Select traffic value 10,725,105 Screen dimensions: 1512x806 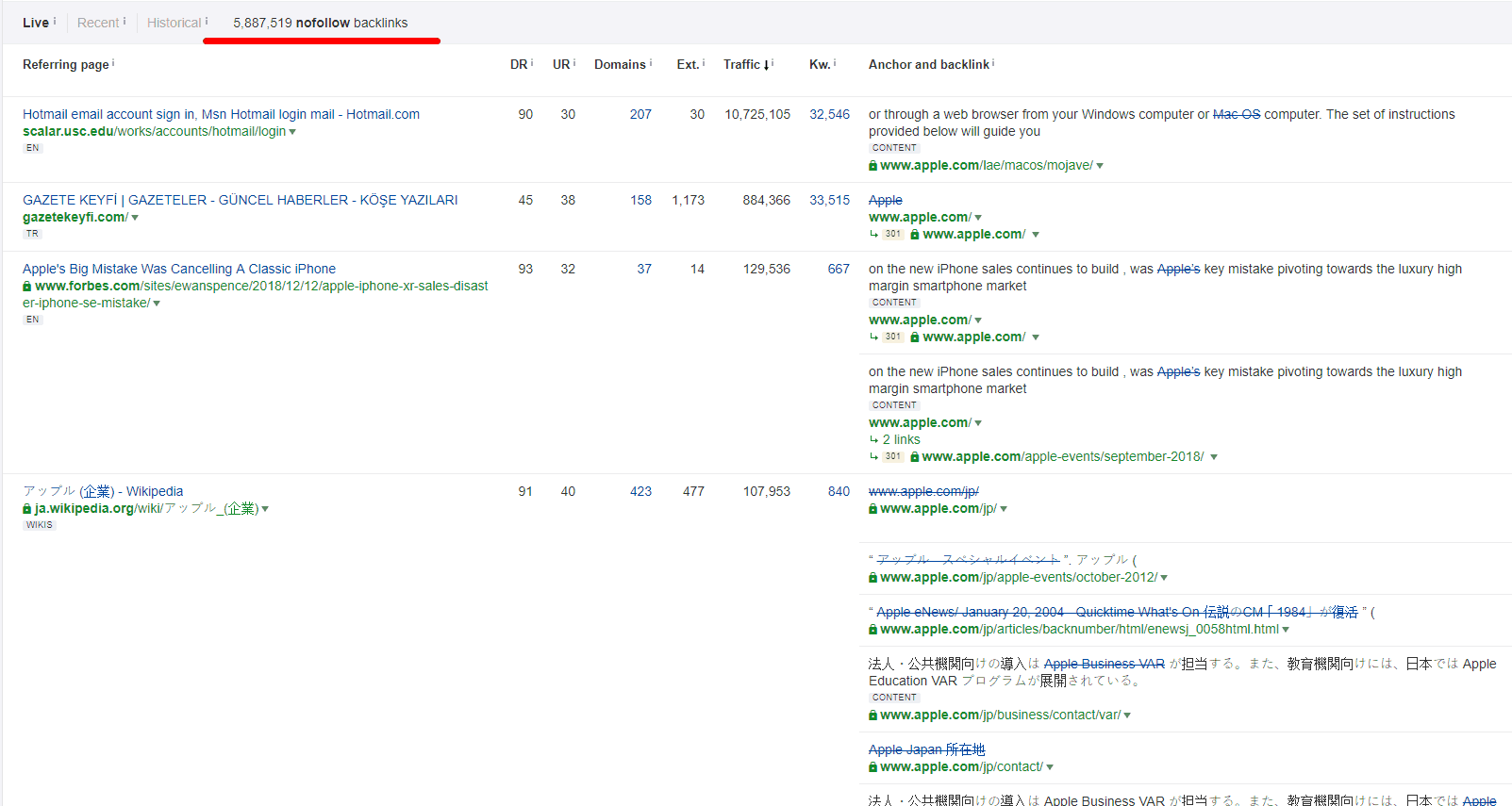coord(757,114)
